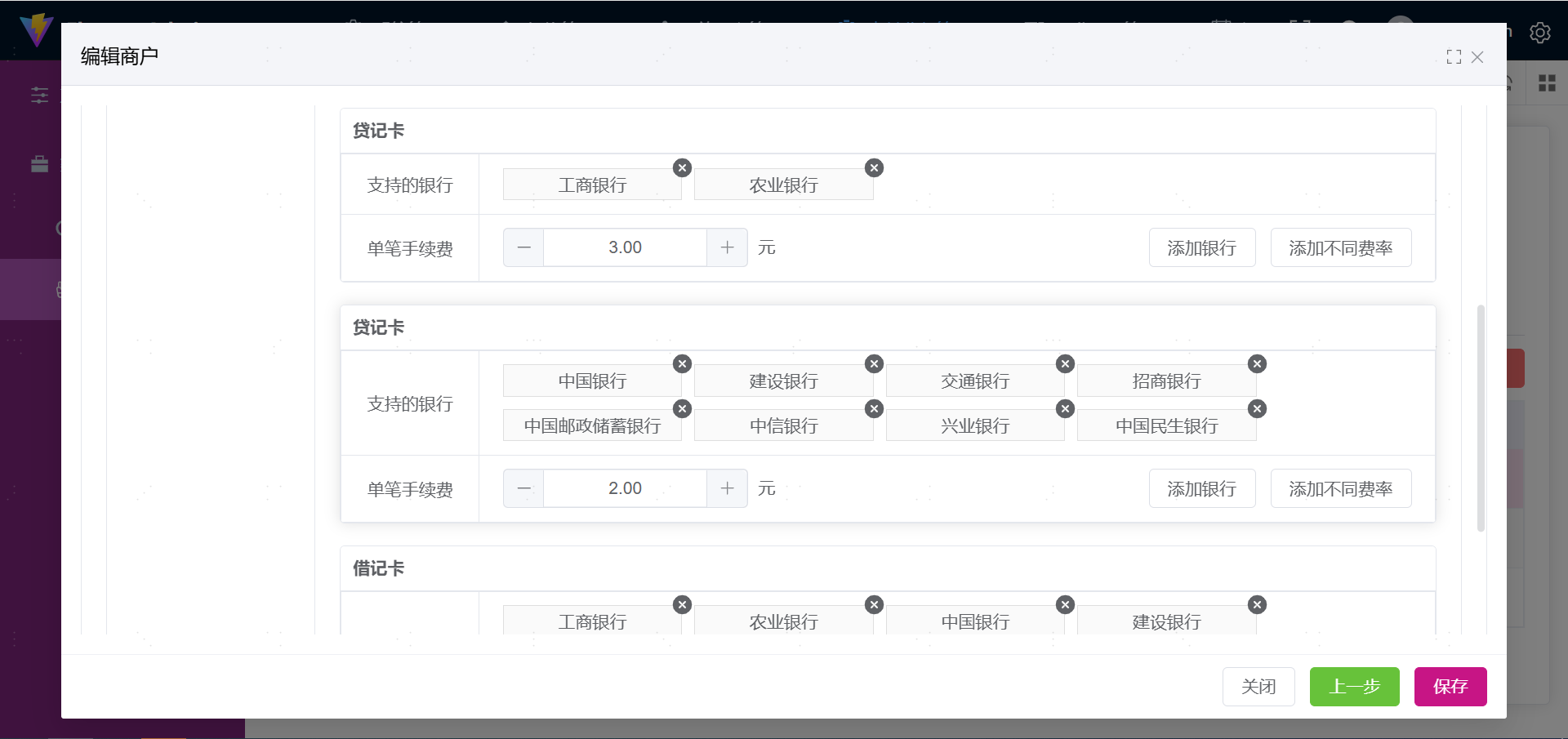Open settings gear icon in top bar
The height and width of the screenshot is (739, 1568).
[1540, 33]
